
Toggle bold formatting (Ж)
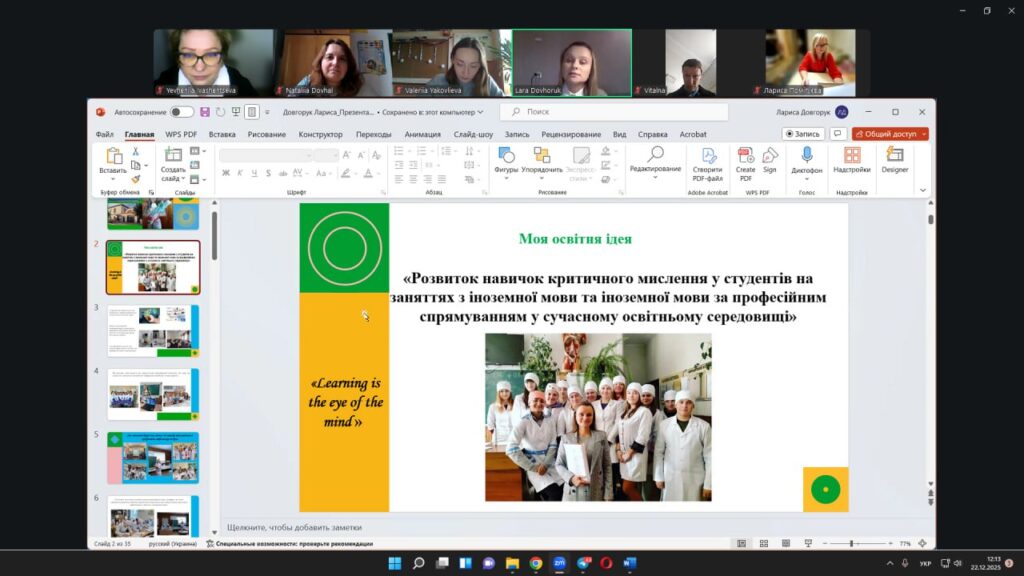click(226, 171)
